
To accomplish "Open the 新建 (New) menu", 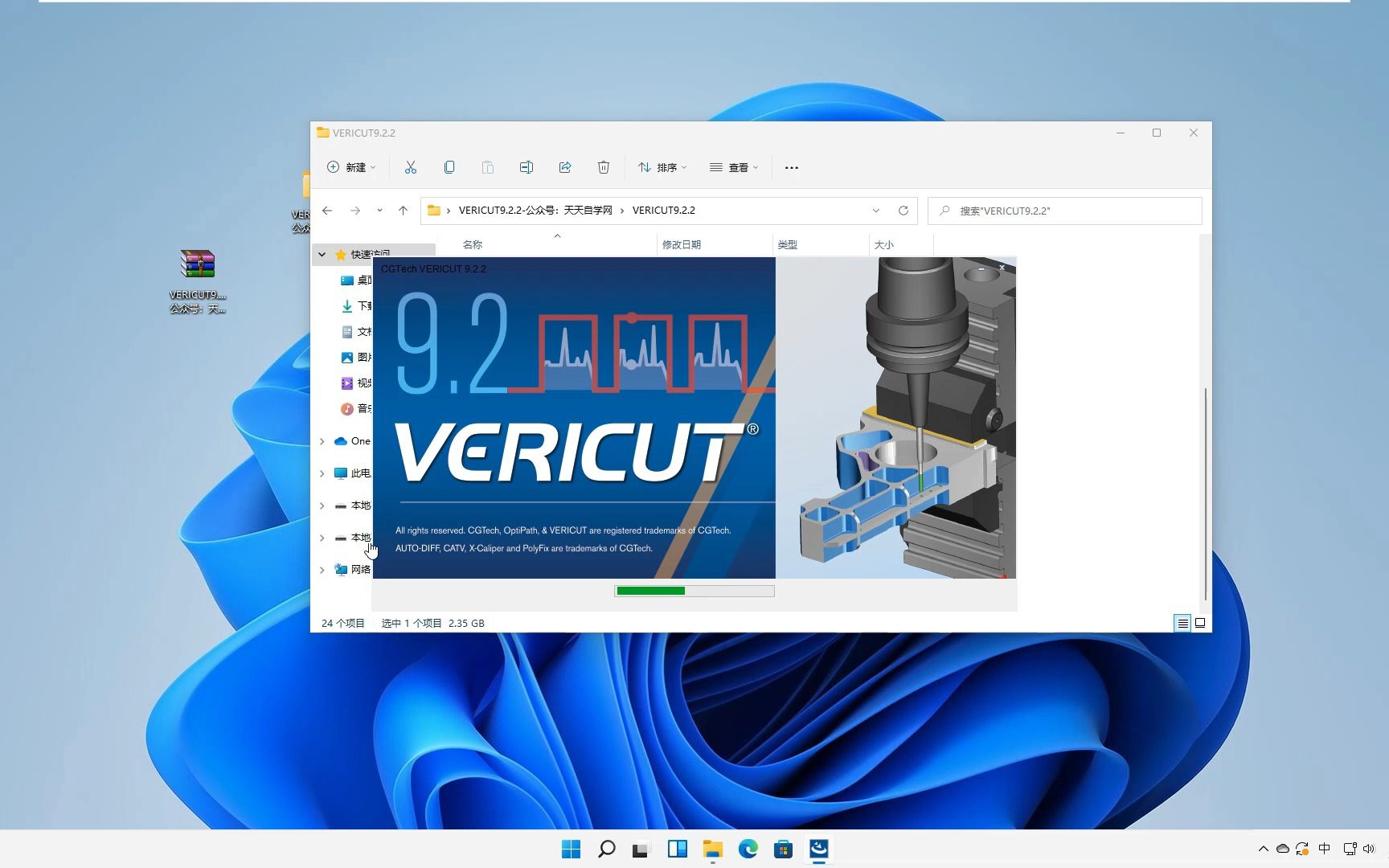I will pos(351,167).
